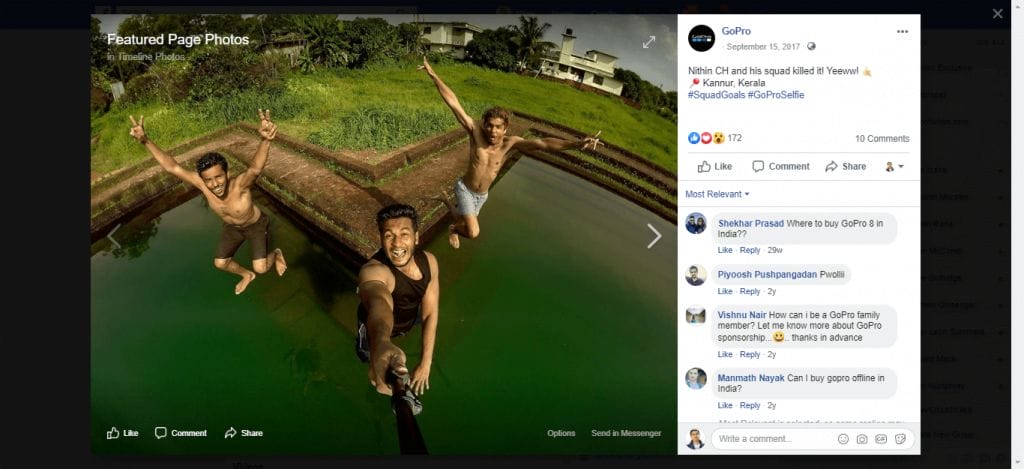
Task: Open Options in the photo overlay
Action: [561, 433]
